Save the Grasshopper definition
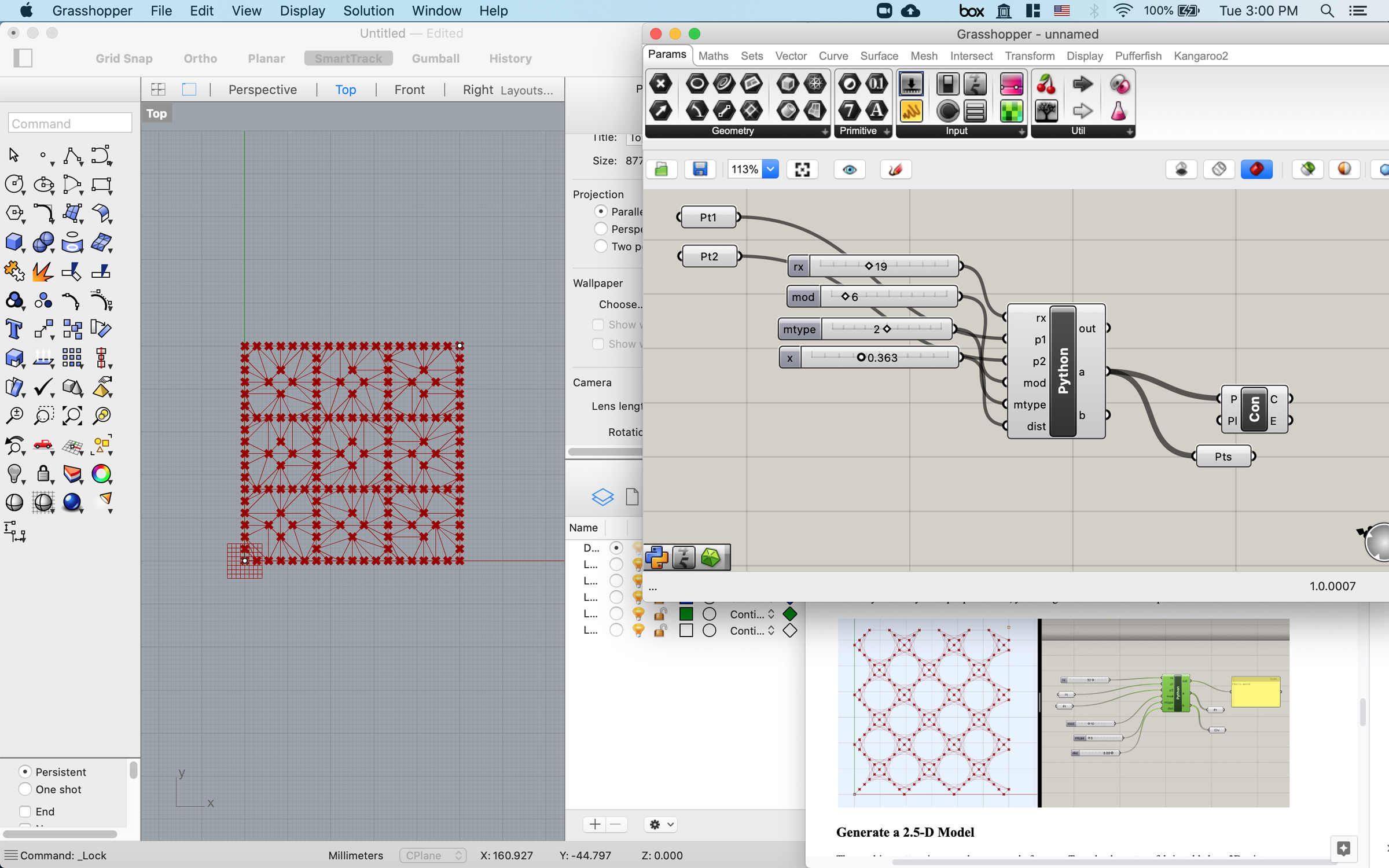The height and width of the screenshot is (868, 1389). (700, 169)
